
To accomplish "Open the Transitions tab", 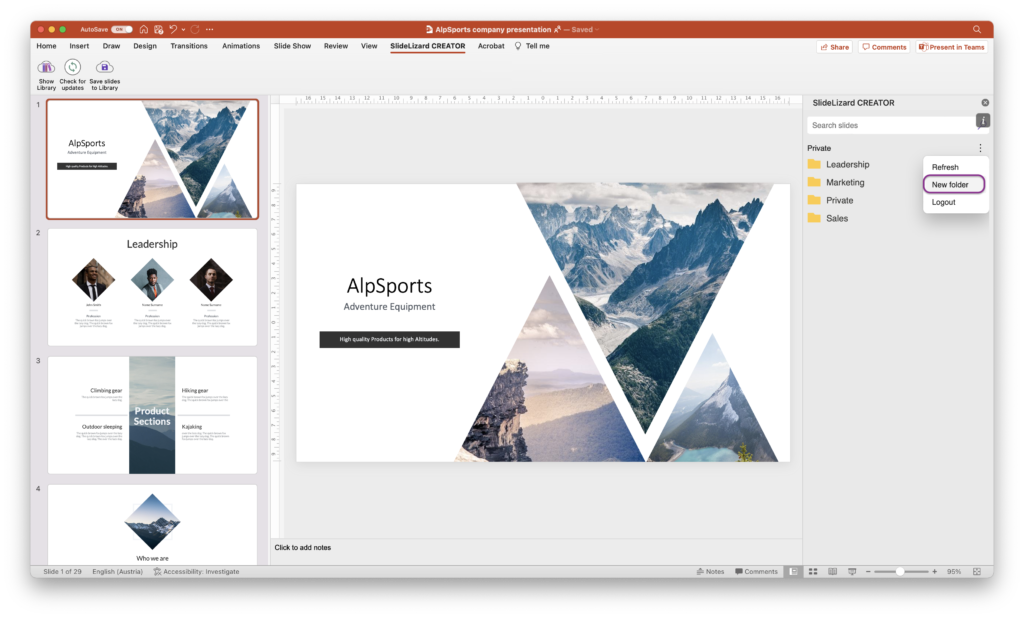I will 189,46.
